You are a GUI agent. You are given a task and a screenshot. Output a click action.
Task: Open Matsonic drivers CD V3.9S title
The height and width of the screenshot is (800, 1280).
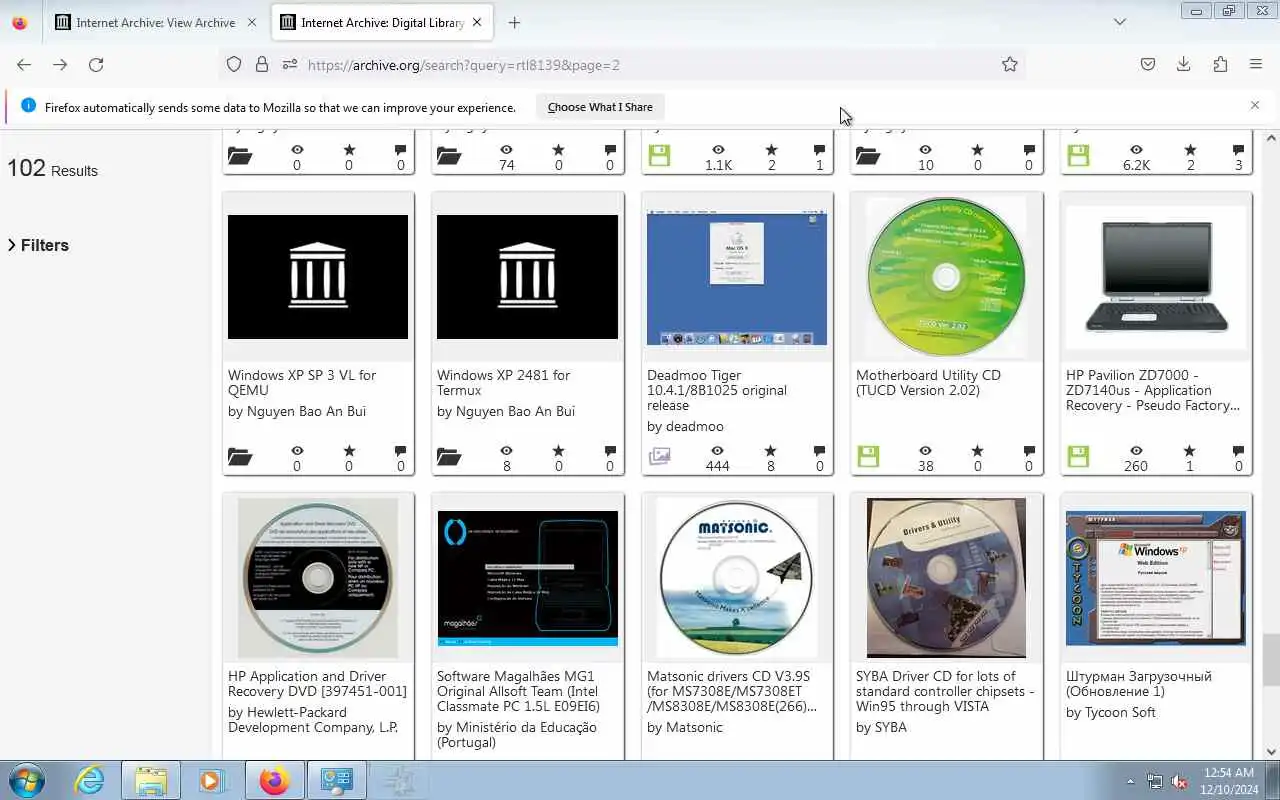(x=732, y=691)
